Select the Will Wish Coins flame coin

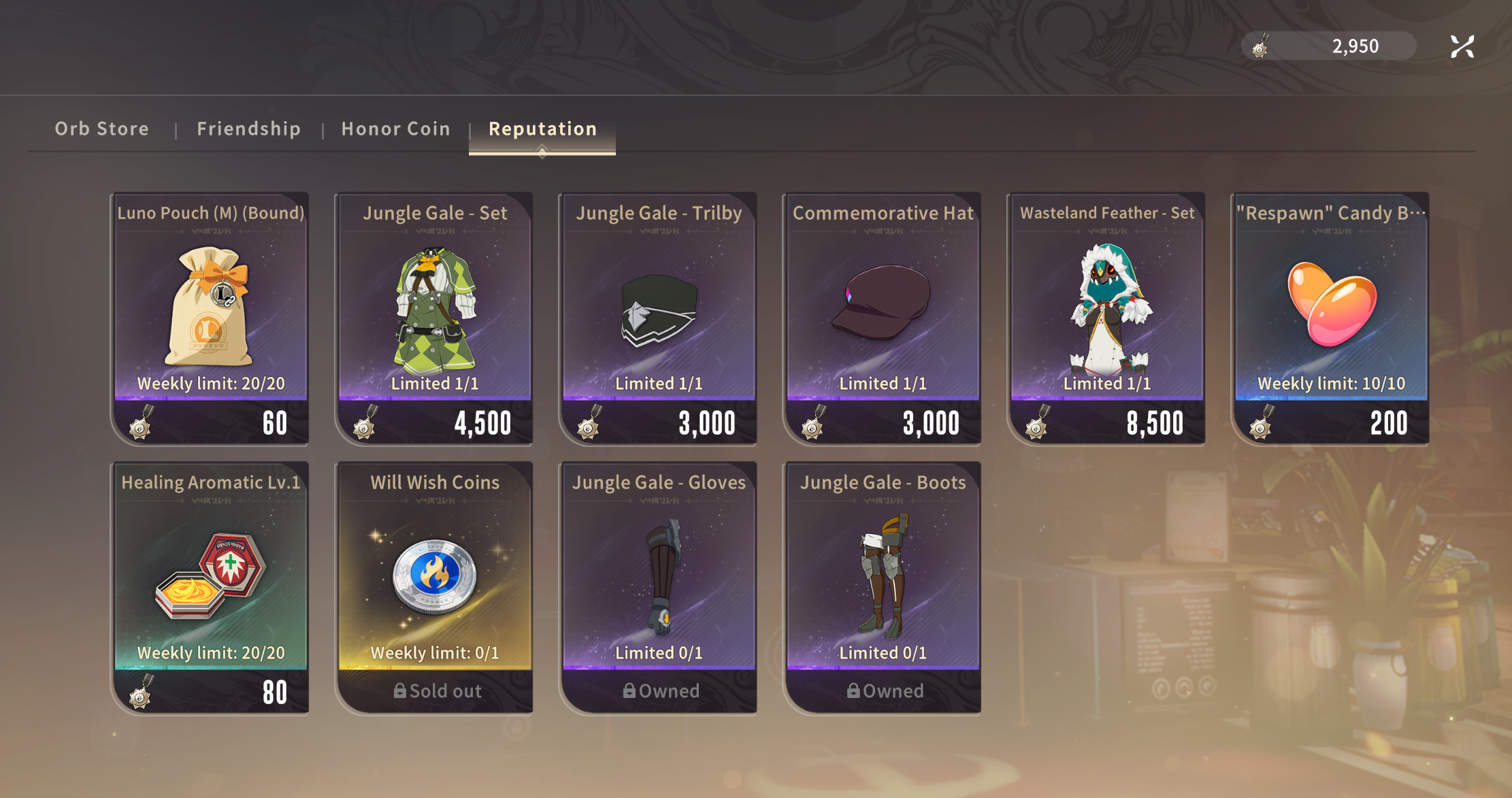(x=435, y=576)
